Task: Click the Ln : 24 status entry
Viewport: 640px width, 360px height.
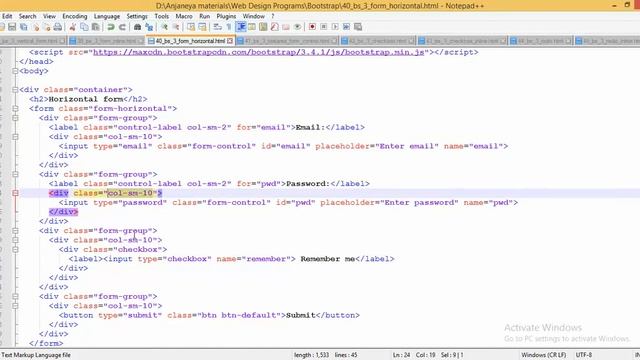Action: point(401,355)
